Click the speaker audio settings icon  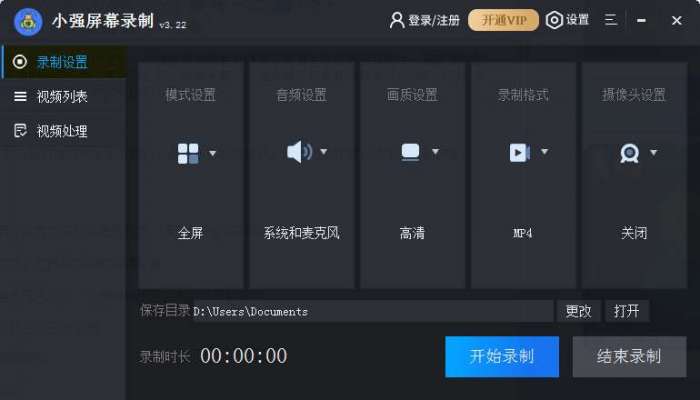299,152
